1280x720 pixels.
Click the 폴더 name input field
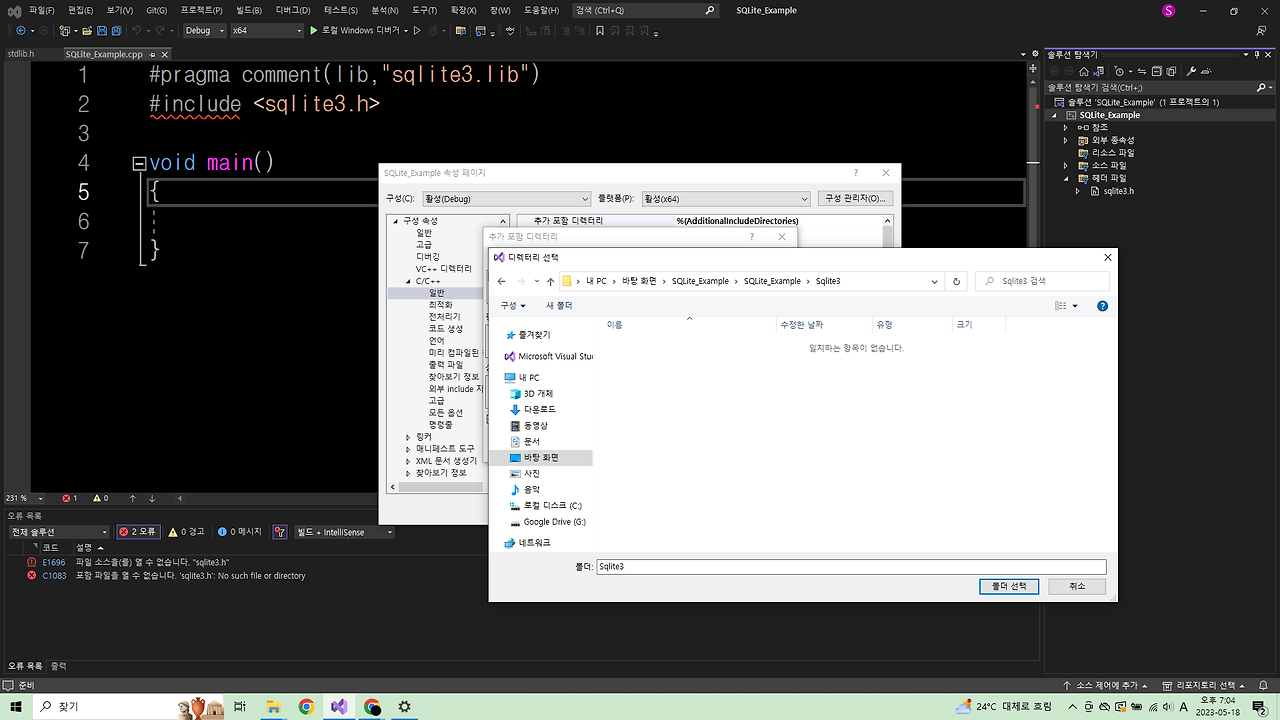click(850, 566)
